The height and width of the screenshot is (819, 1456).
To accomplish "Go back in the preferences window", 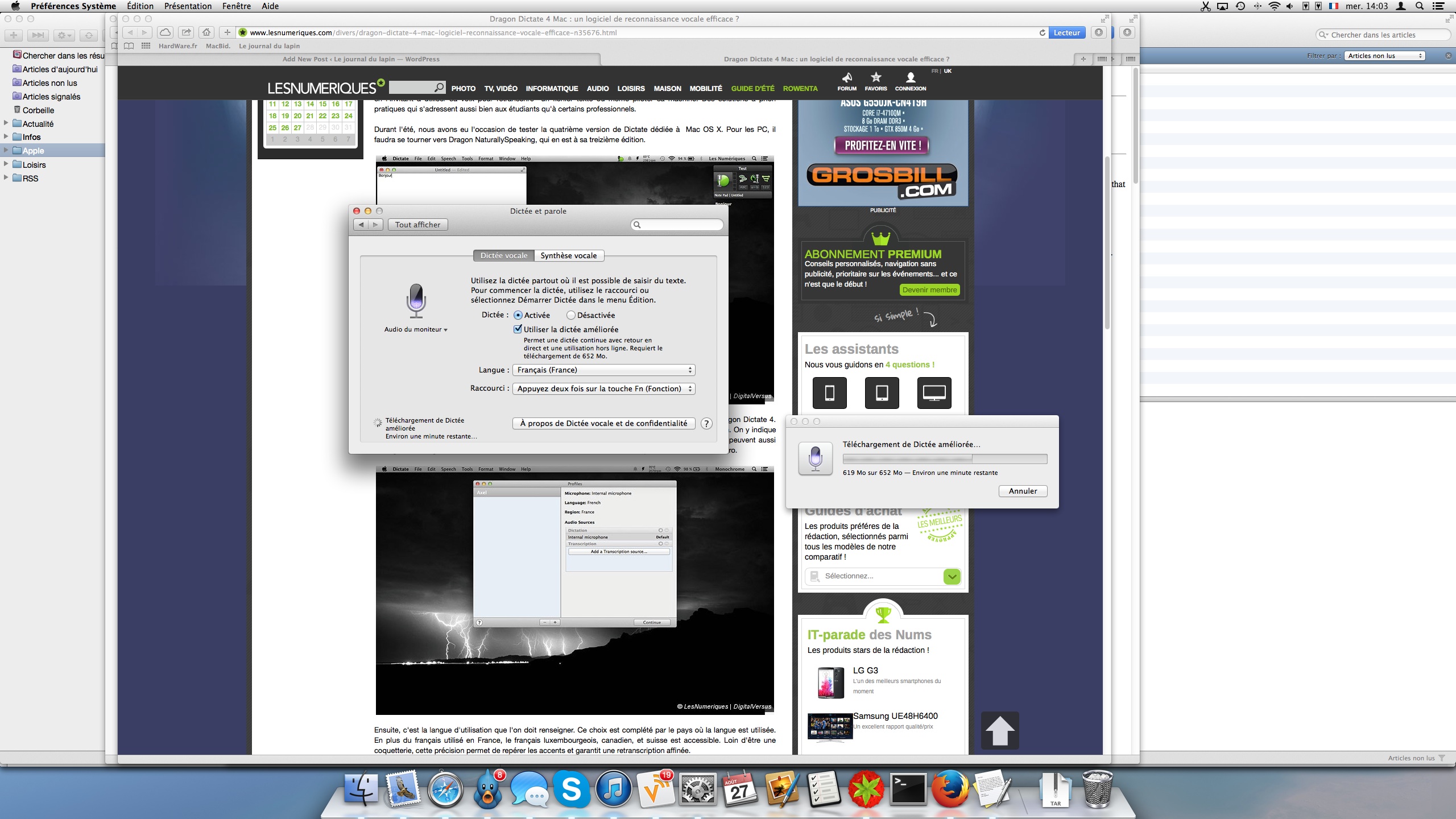I will tap(361, 225).
